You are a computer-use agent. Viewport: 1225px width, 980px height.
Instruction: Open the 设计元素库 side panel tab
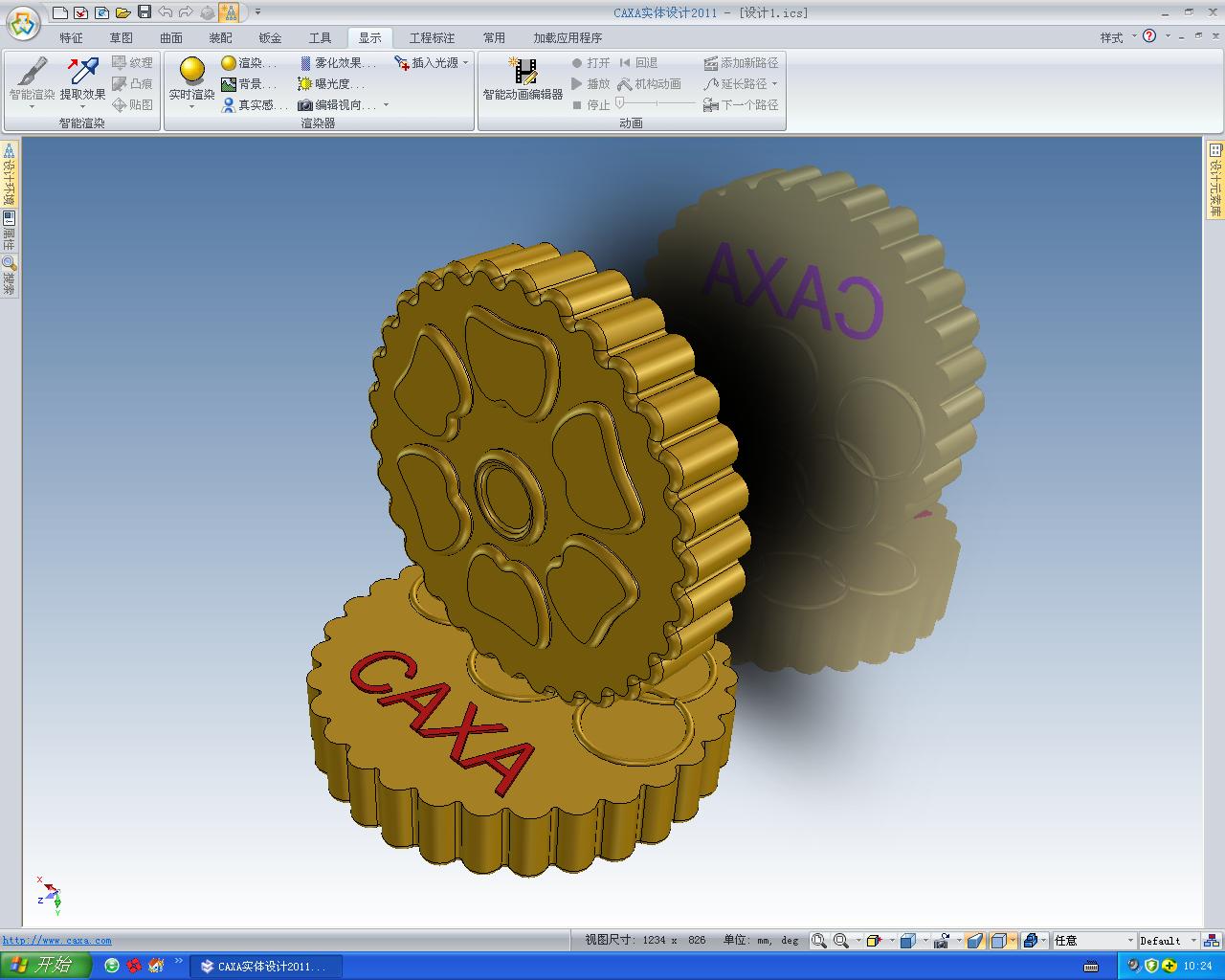[x=1215, y=179]
